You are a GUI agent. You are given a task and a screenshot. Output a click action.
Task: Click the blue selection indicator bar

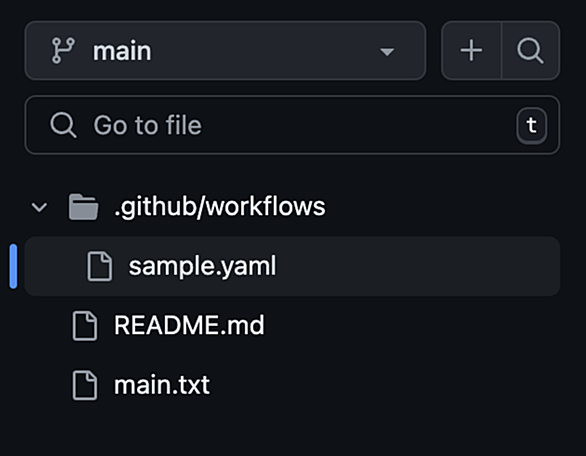click(x=13, y=266)
